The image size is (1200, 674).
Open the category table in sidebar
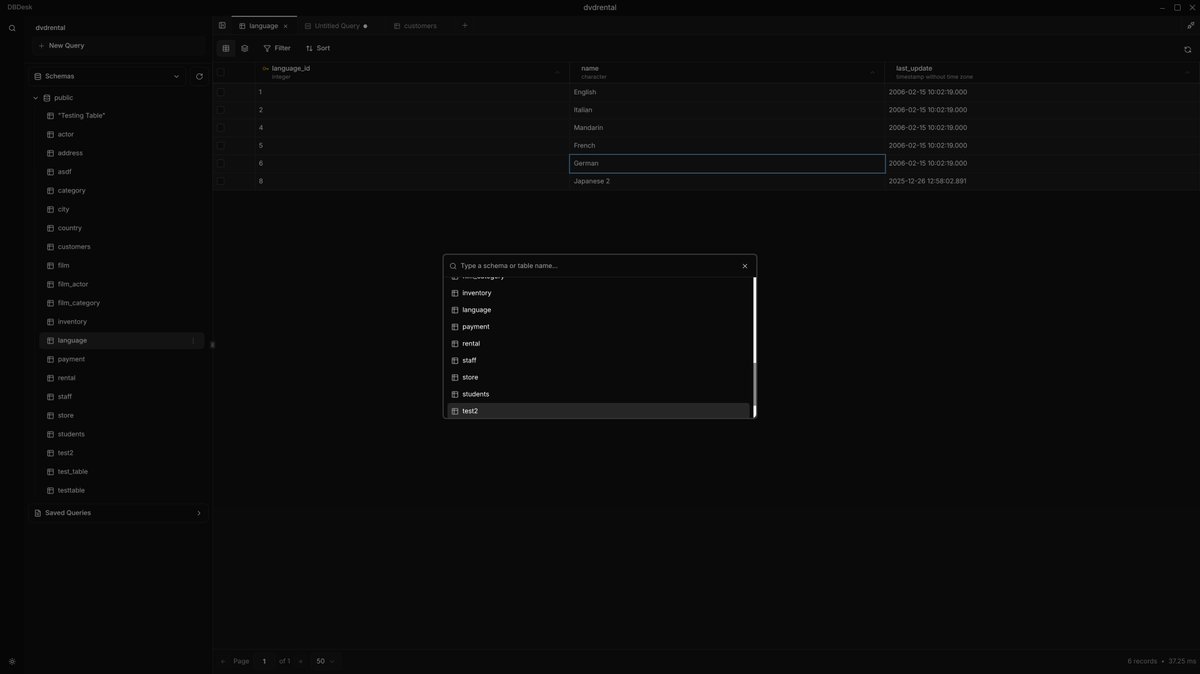pyautogui.click(x=121, y=190)
